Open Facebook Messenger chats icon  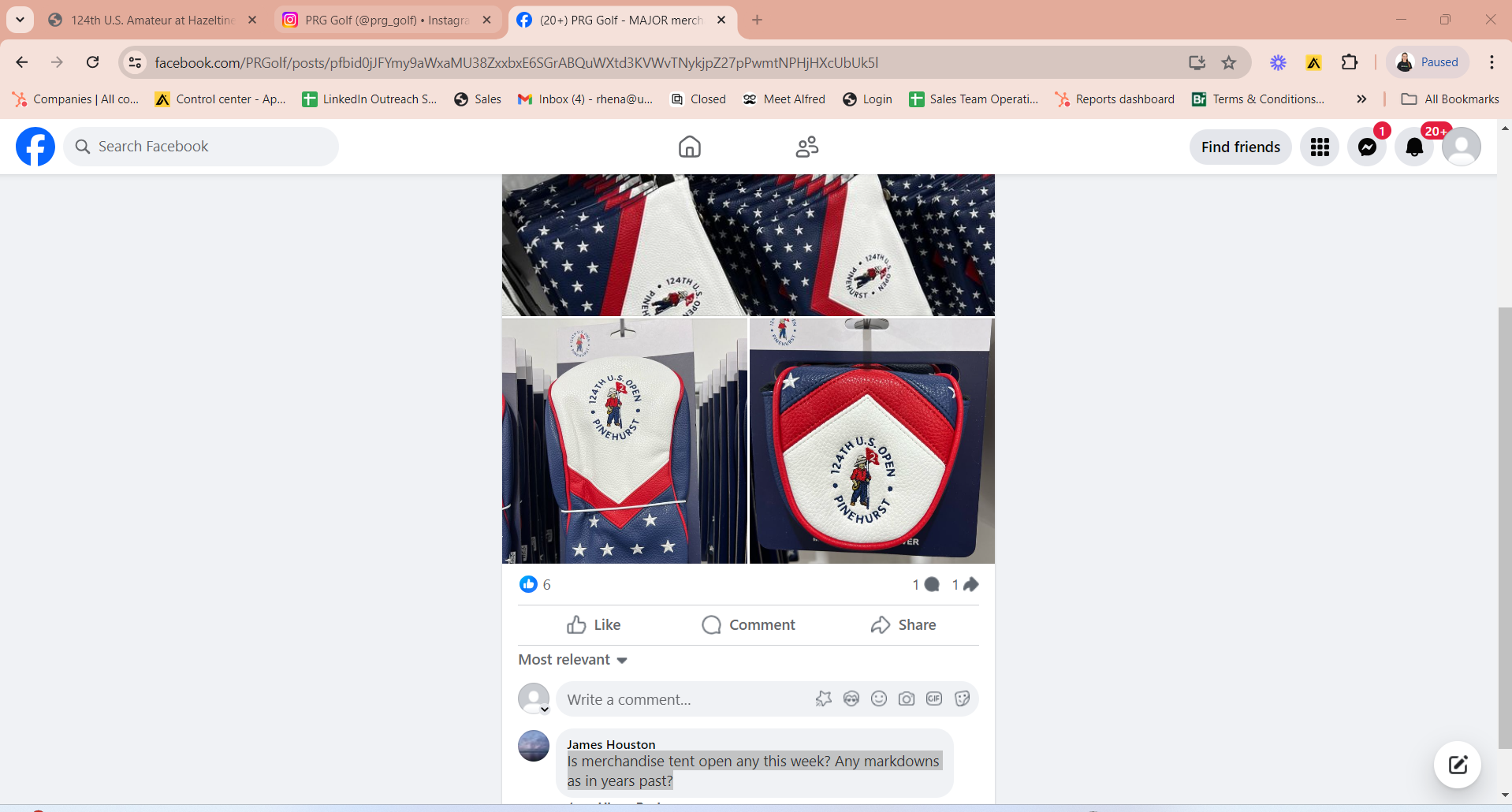[1367, 147]
